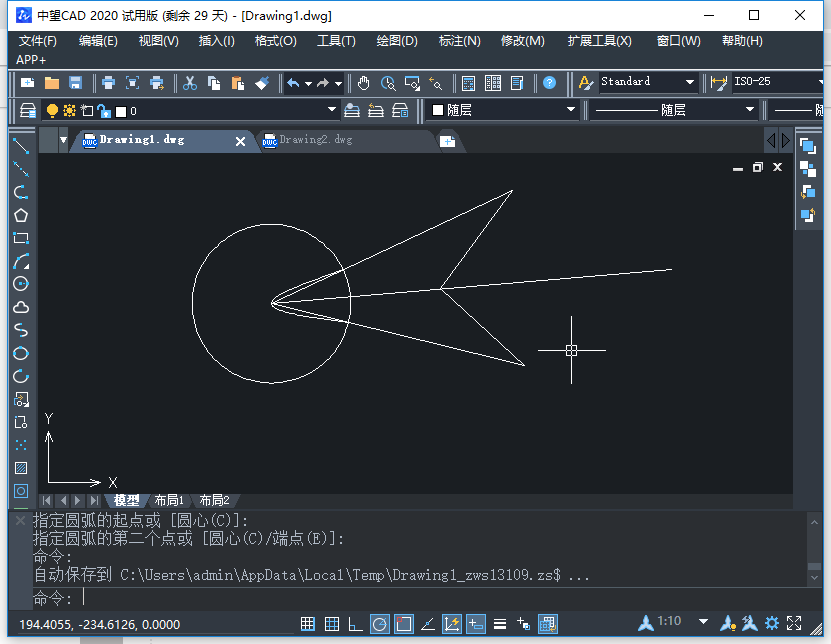831x644 pixels.
Task: Select the Hatch tool
Action: click(x=20, y=468)
